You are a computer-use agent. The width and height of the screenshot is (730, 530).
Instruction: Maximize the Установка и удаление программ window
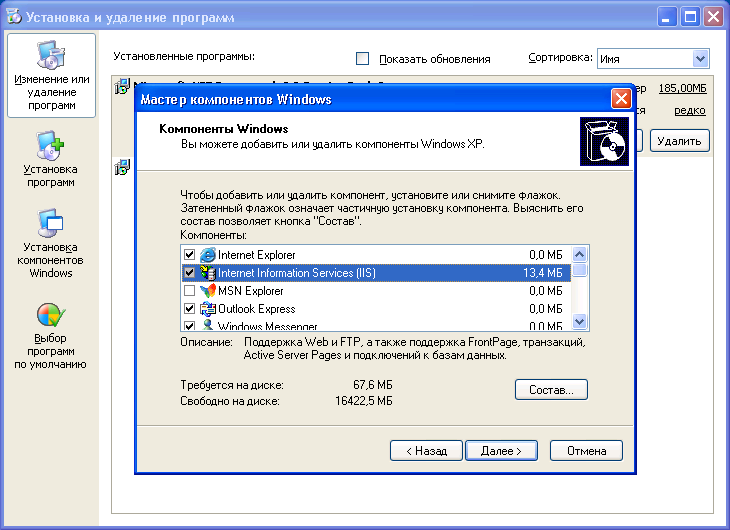pyautogui.click(x=690, y=17)
